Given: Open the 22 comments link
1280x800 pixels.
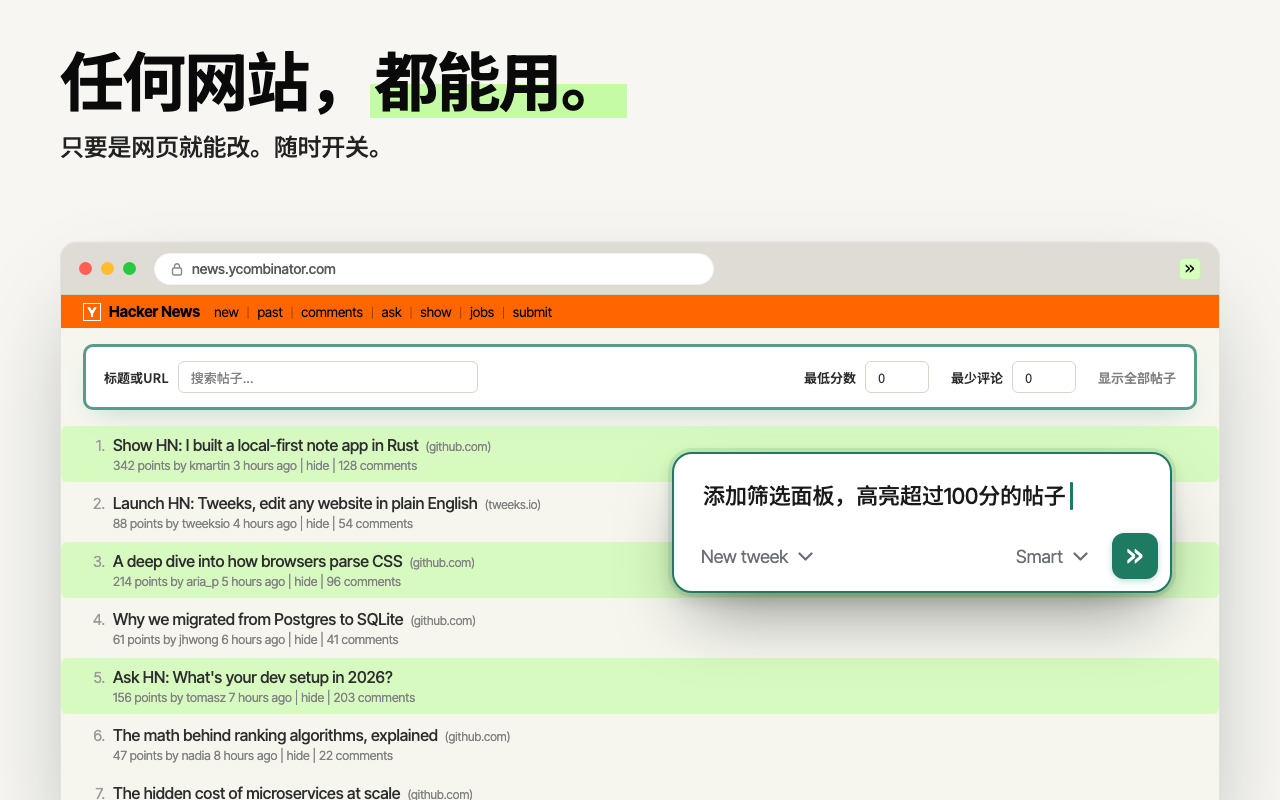Looking at the screenshot, I should click(x=356, y=756).
